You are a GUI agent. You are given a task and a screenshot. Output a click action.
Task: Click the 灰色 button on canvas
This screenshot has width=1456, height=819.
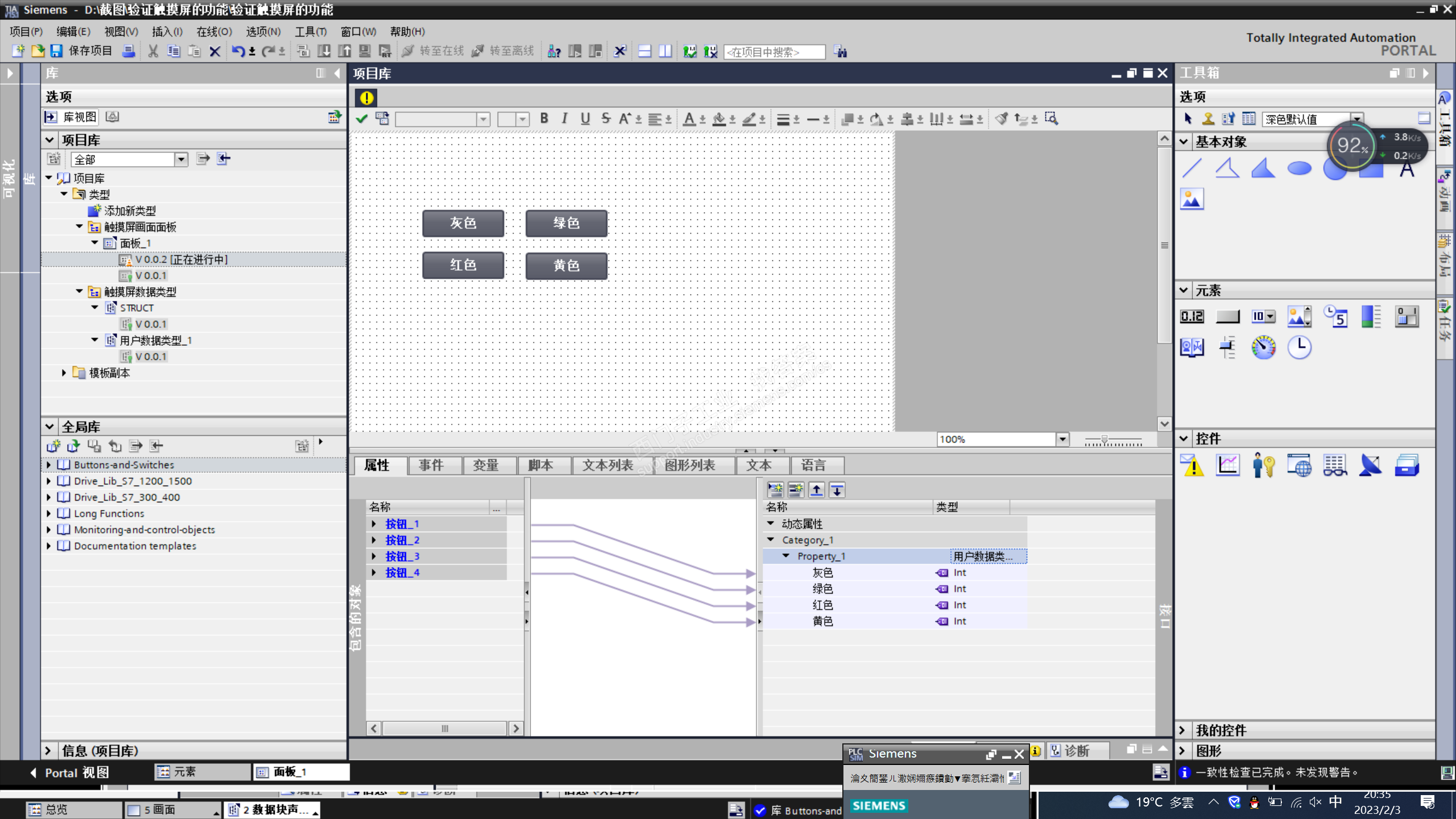pyautogui.click(x=463, y=223)
